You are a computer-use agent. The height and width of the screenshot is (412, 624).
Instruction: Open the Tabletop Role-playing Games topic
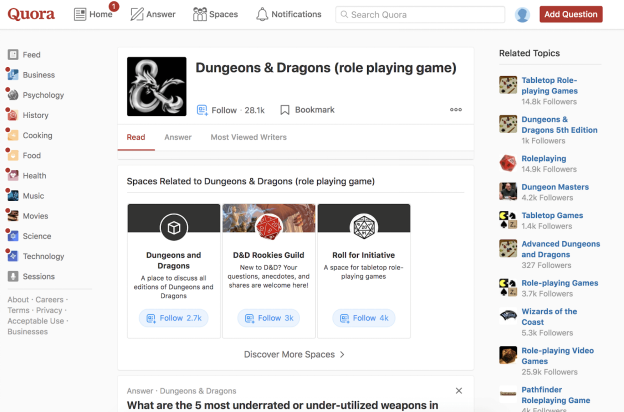(549, 85)
